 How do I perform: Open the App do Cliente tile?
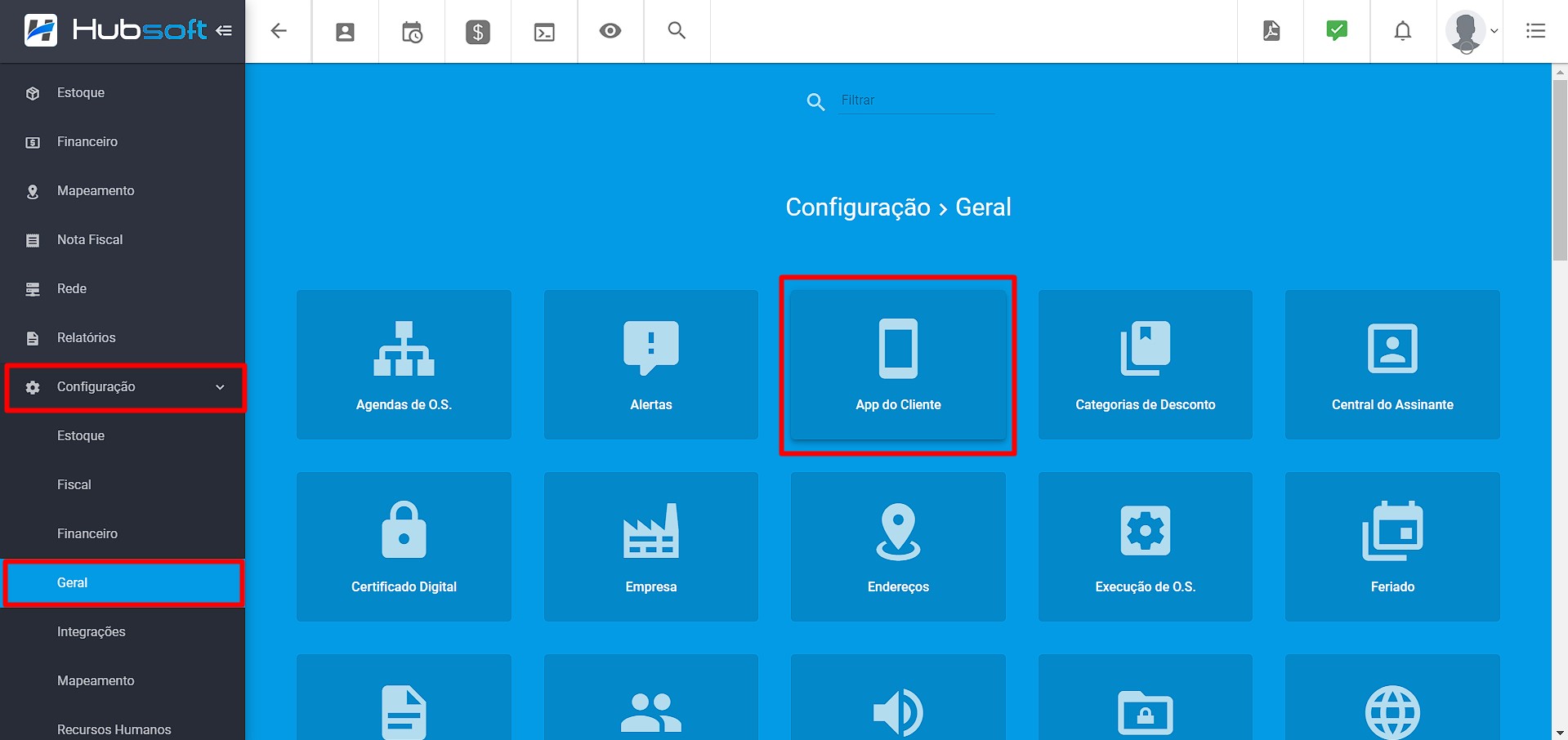point(898,364)
